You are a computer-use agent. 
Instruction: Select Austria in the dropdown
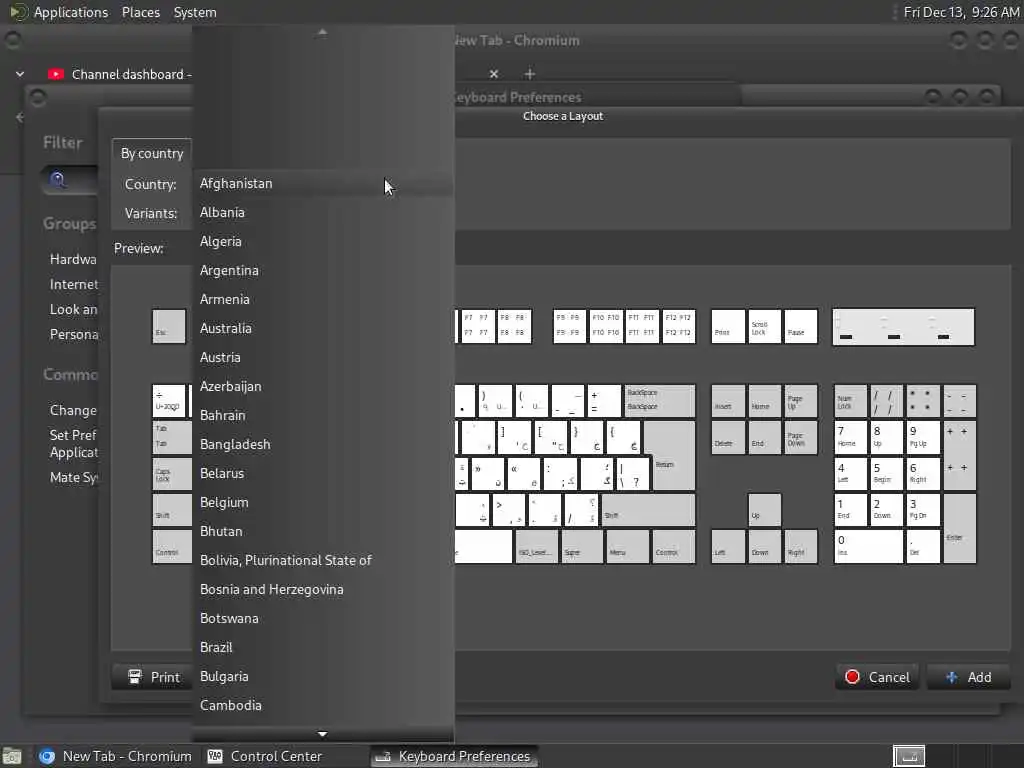tap(323, 357)
